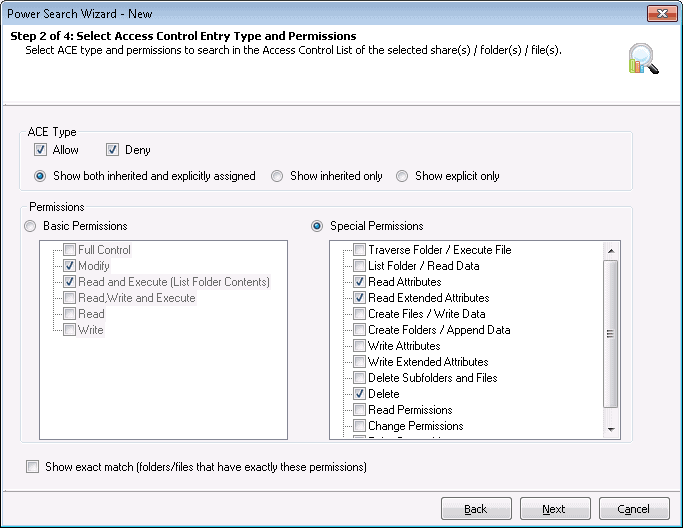Viewport: 683px width, 528px height.
Task: Go Back to previous wizard step
Action: coord(476,509)
